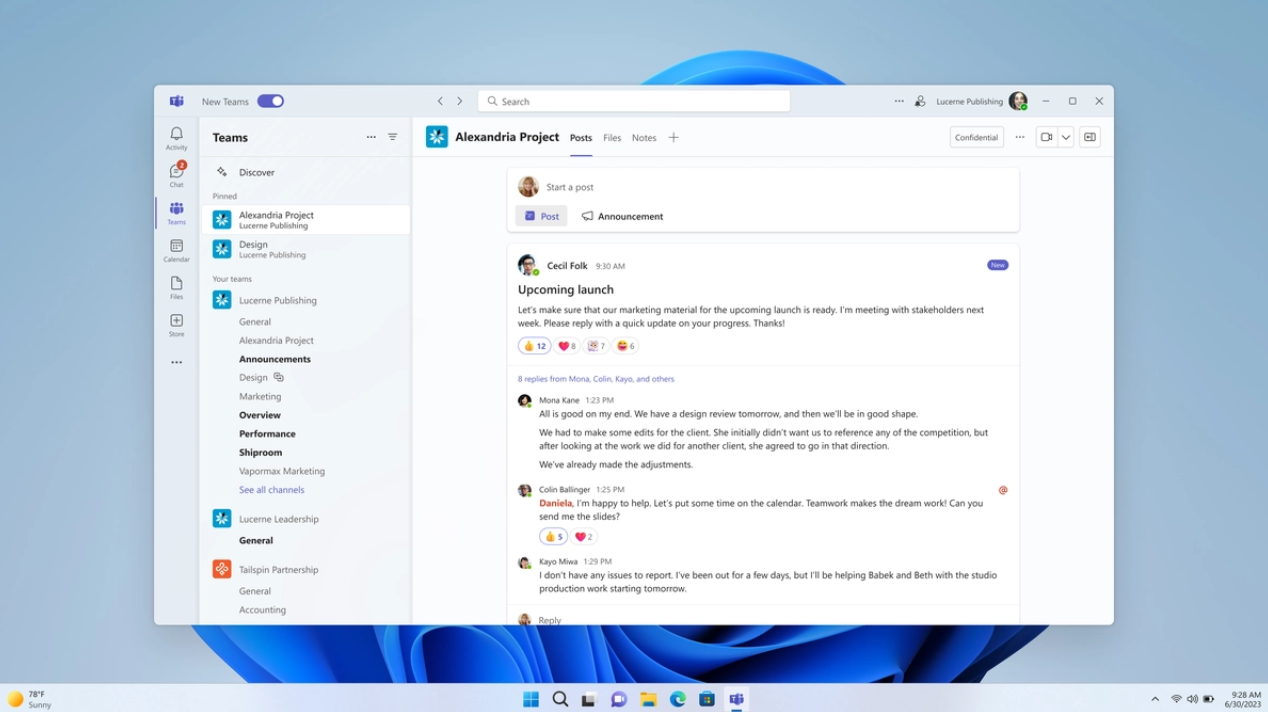Show more apps ellipsis in left rail

pos(176,362)
